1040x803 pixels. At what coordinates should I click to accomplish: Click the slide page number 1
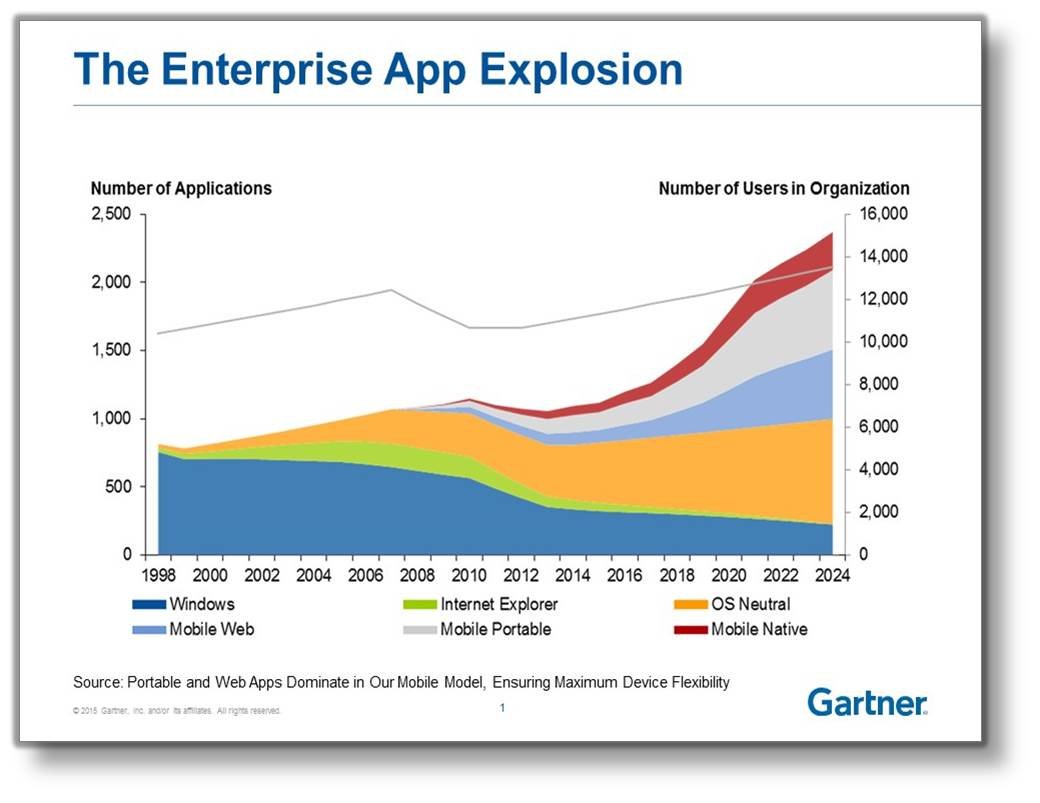502,708
